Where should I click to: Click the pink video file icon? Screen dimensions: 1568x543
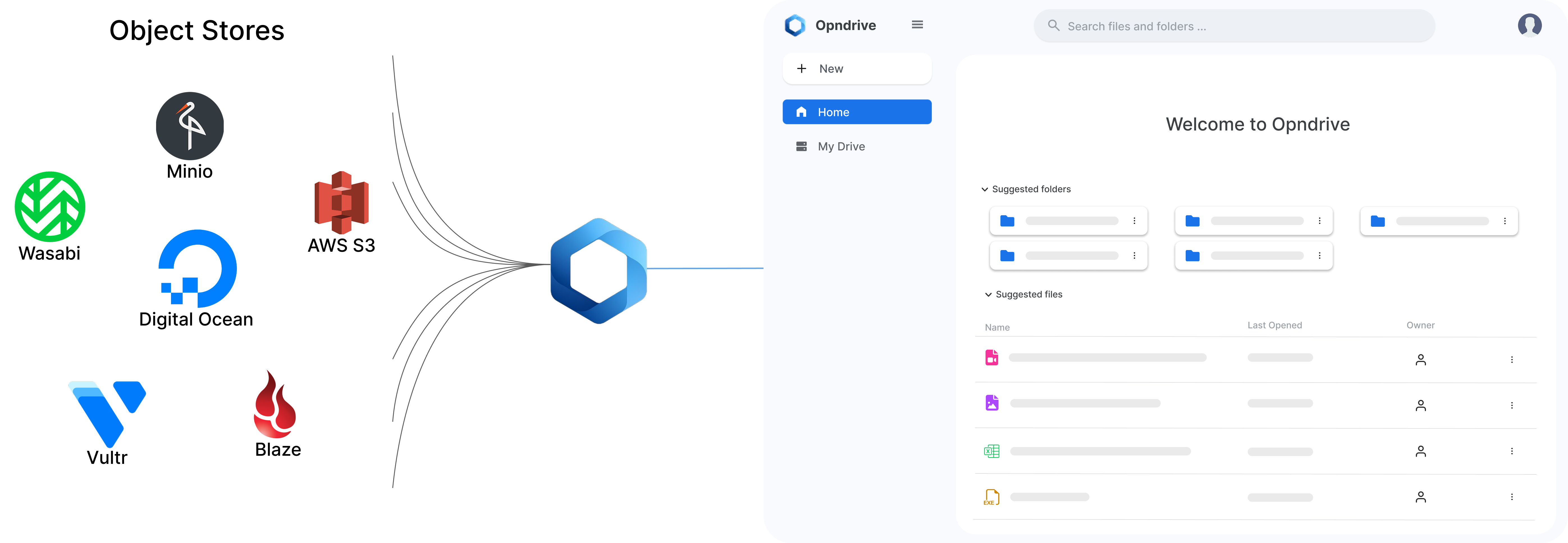991,357
